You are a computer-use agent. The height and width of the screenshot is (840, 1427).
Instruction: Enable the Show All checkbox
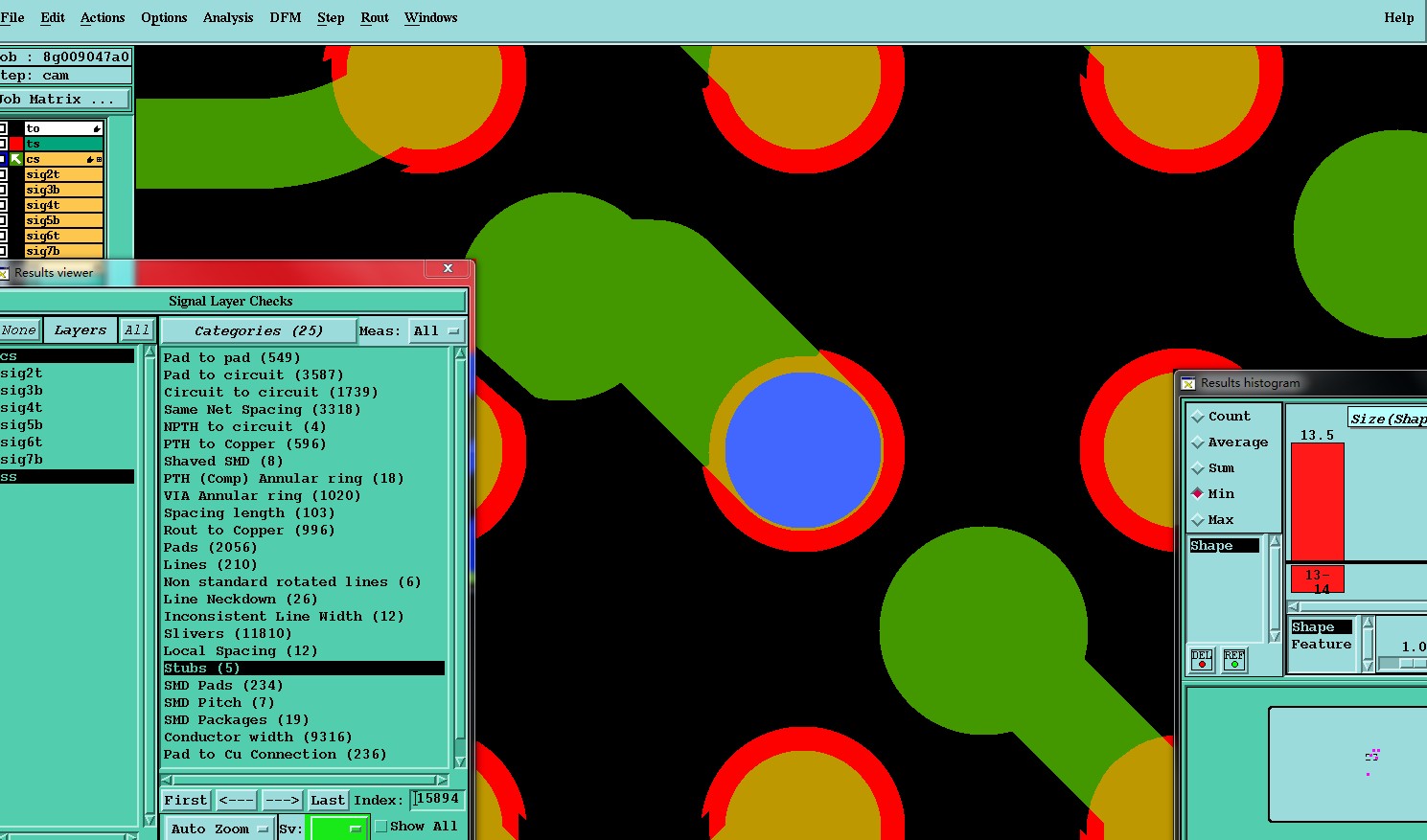point(381,827)
